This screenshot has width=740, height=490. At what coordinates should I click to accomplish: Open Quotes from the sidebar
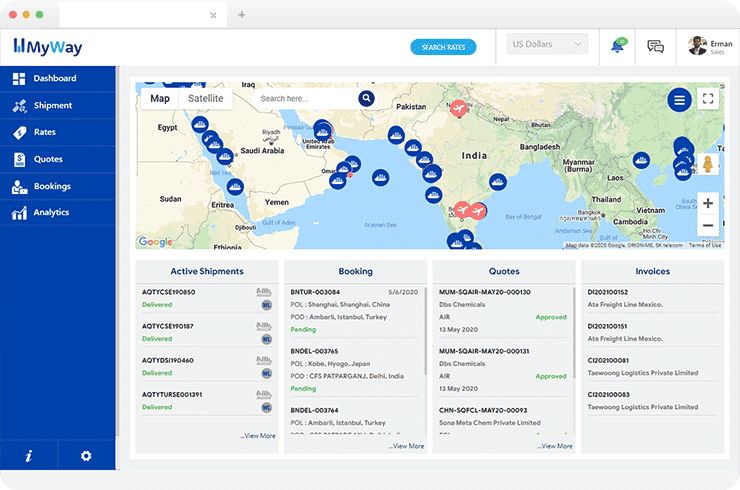point(58,159)
